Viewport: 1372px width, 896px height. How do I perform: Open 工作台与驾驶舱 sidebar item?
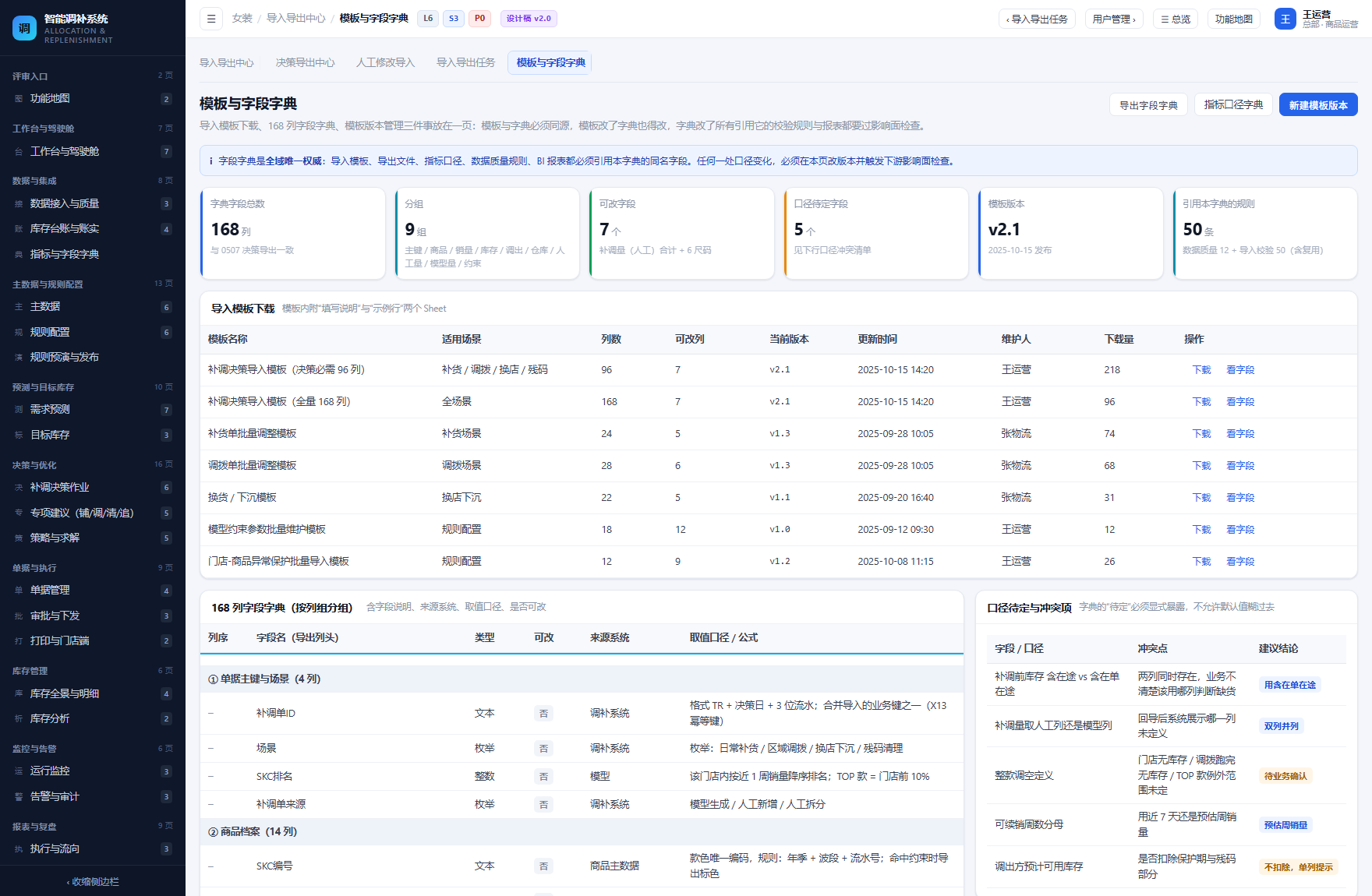(x=93, y=152)
